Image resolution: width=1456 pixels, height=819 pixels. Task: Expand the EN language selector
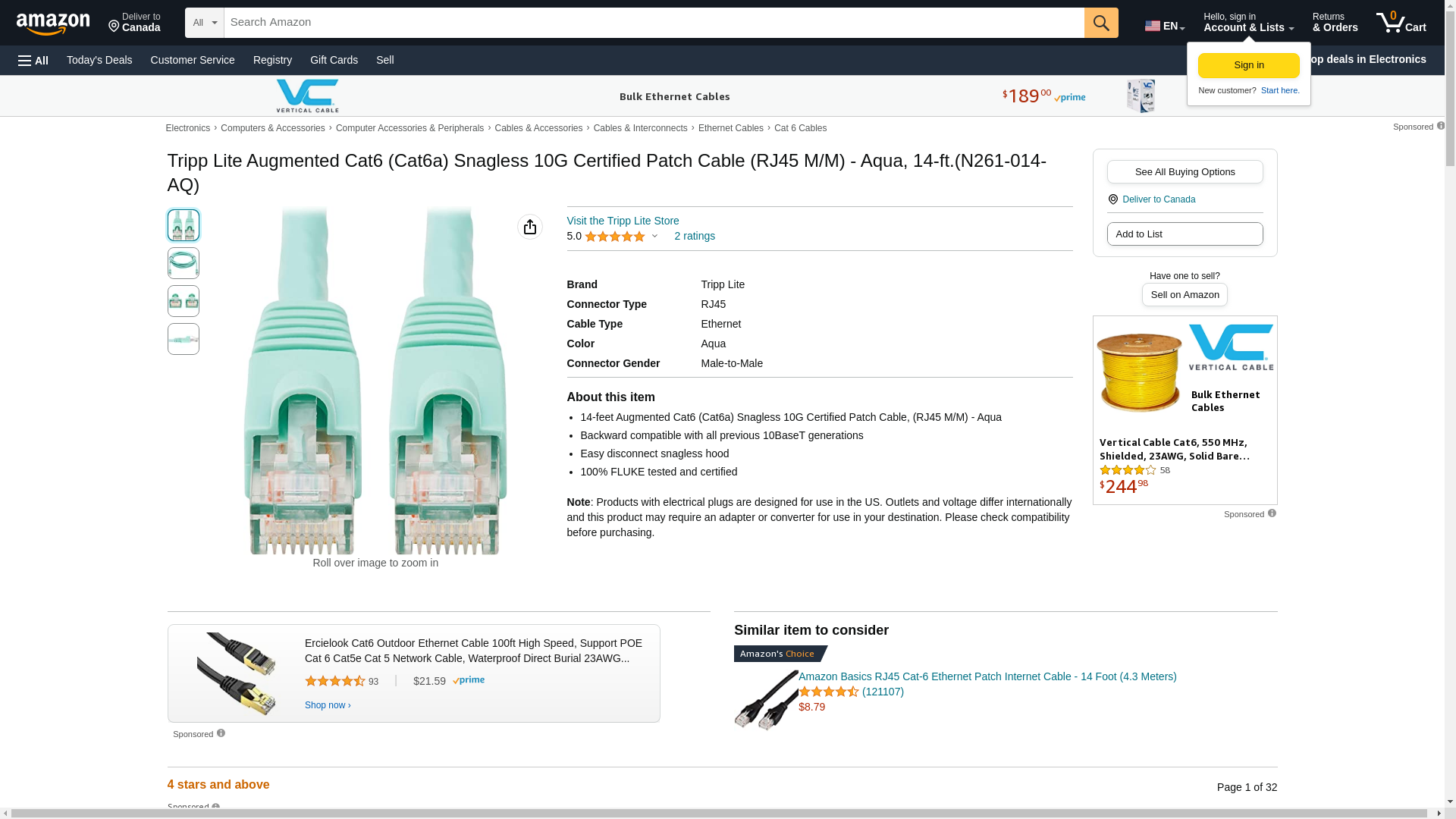coord(1165,26)
